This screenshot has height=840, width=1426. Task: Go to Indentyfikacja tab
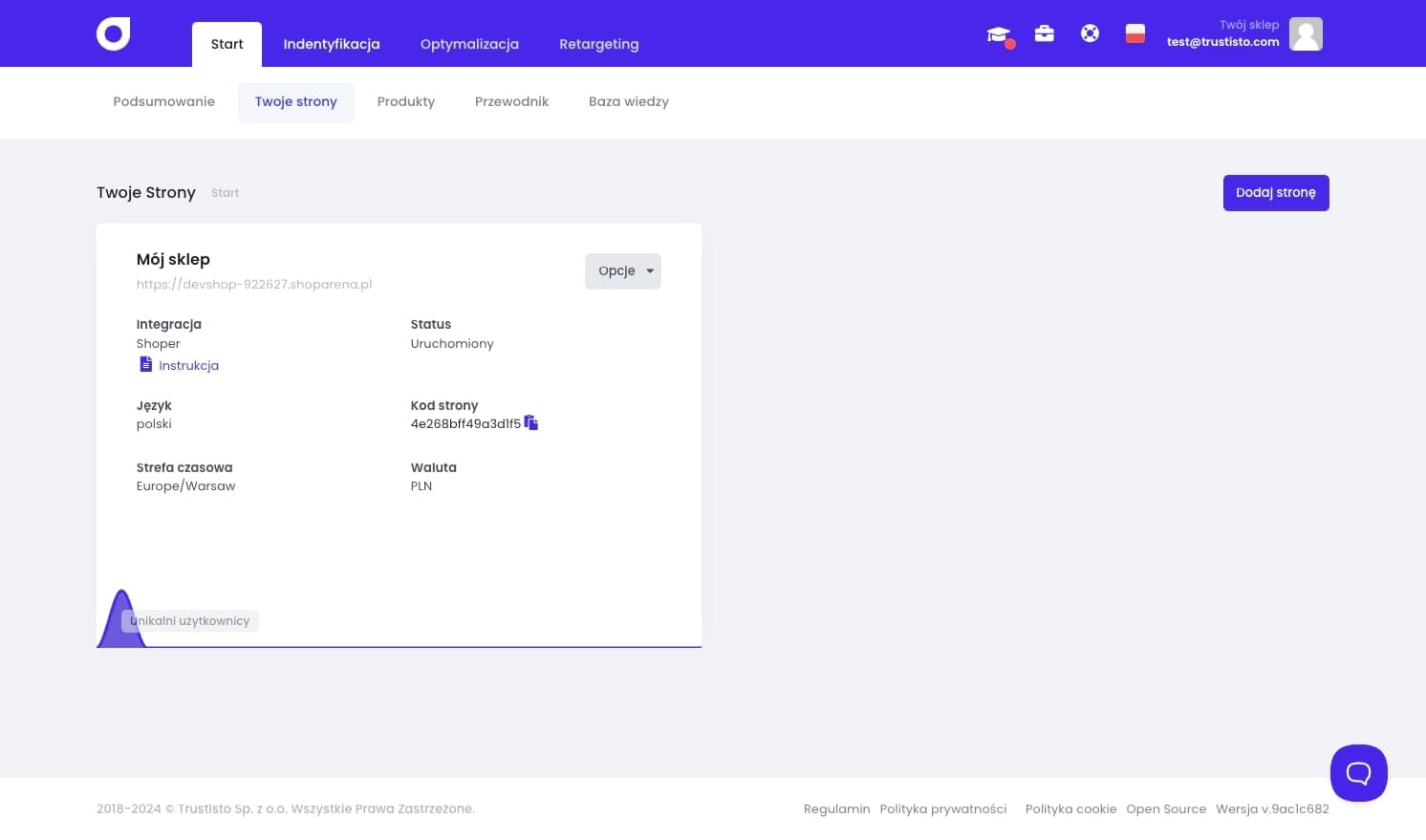332,44
